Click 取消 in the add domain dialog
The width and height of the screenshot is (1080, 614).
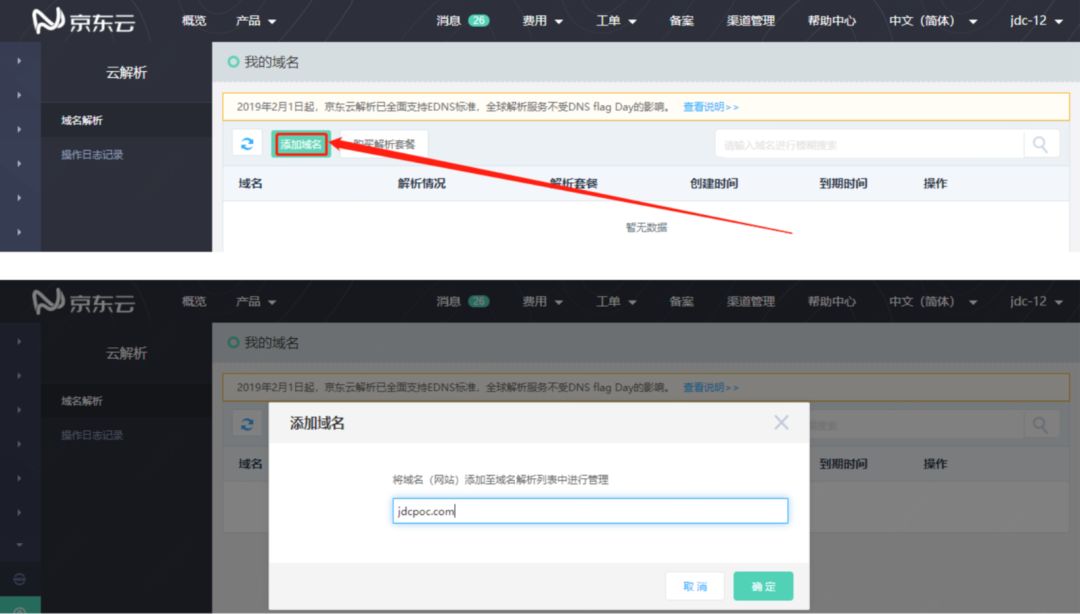tap(695, 586)
